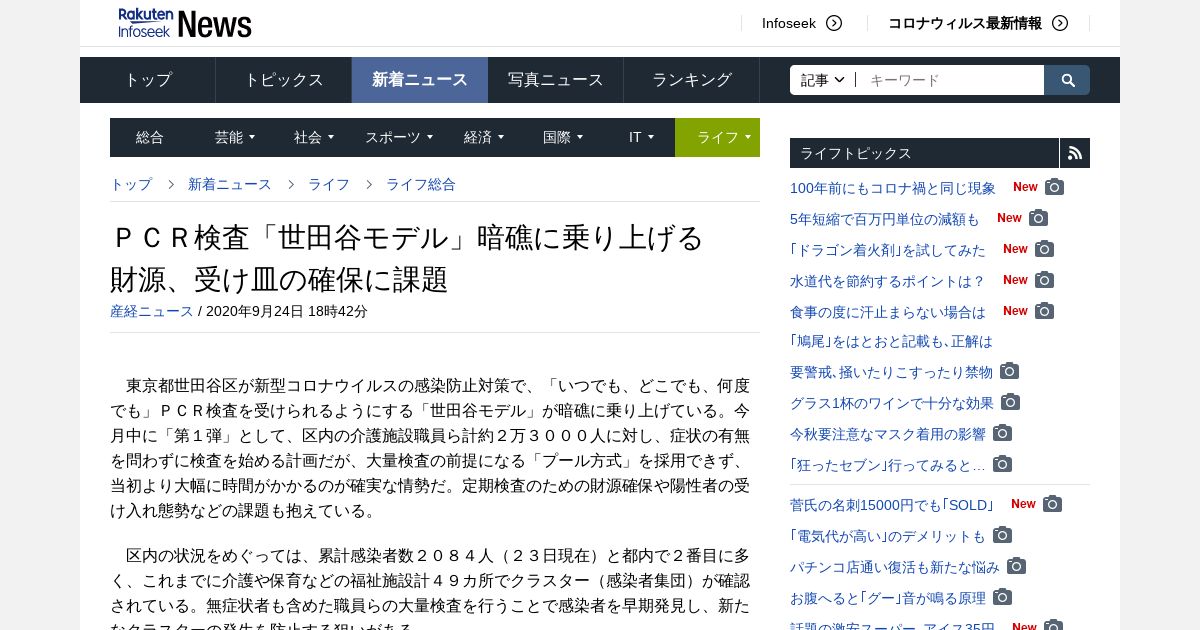This screenshot has height=630, width=1200.
Task: Open グラス1杯のワインで十分な効果 article
Action: pyautogui.click(x=892, y=403)
